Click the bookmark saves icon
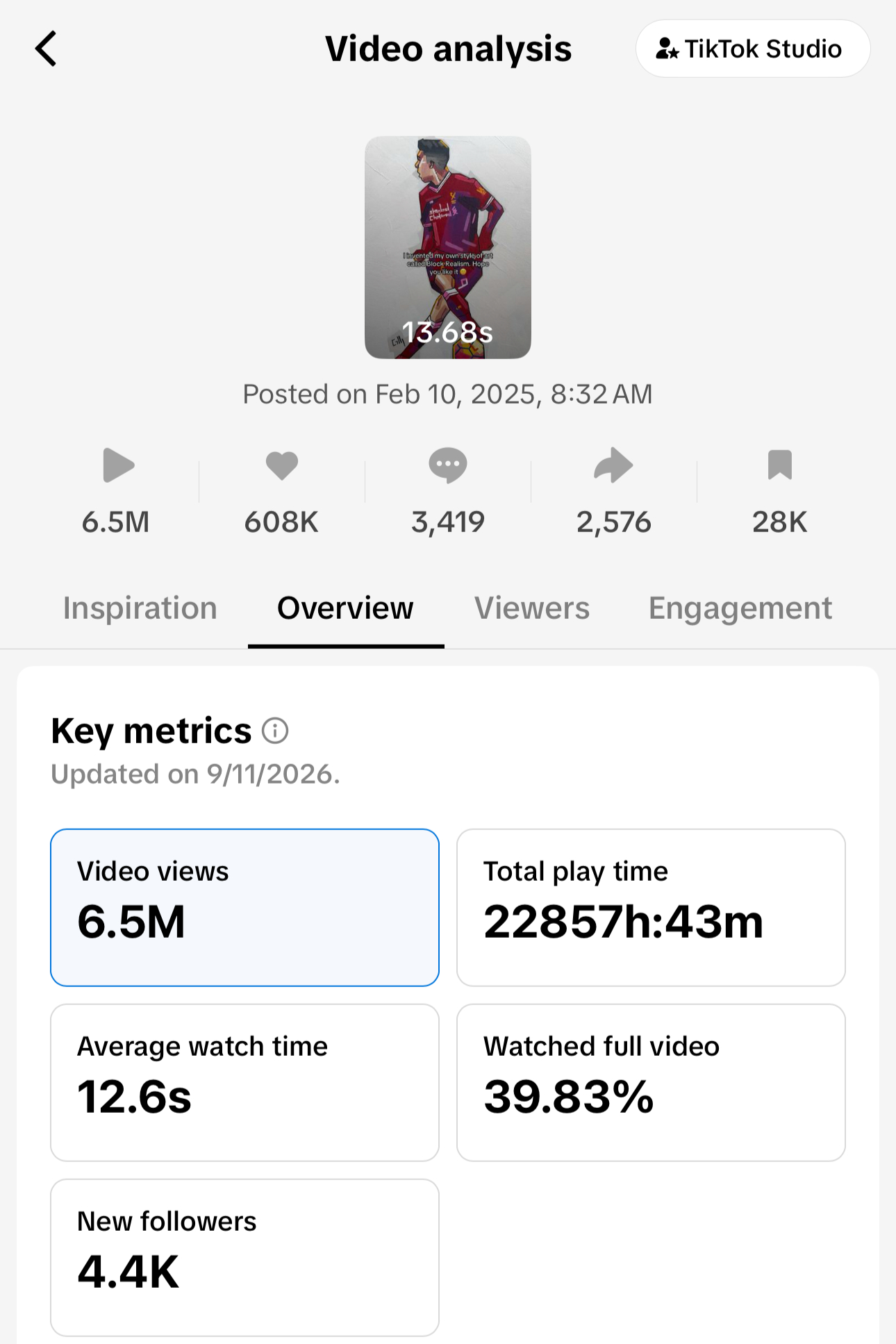 (x=780, y=465)
